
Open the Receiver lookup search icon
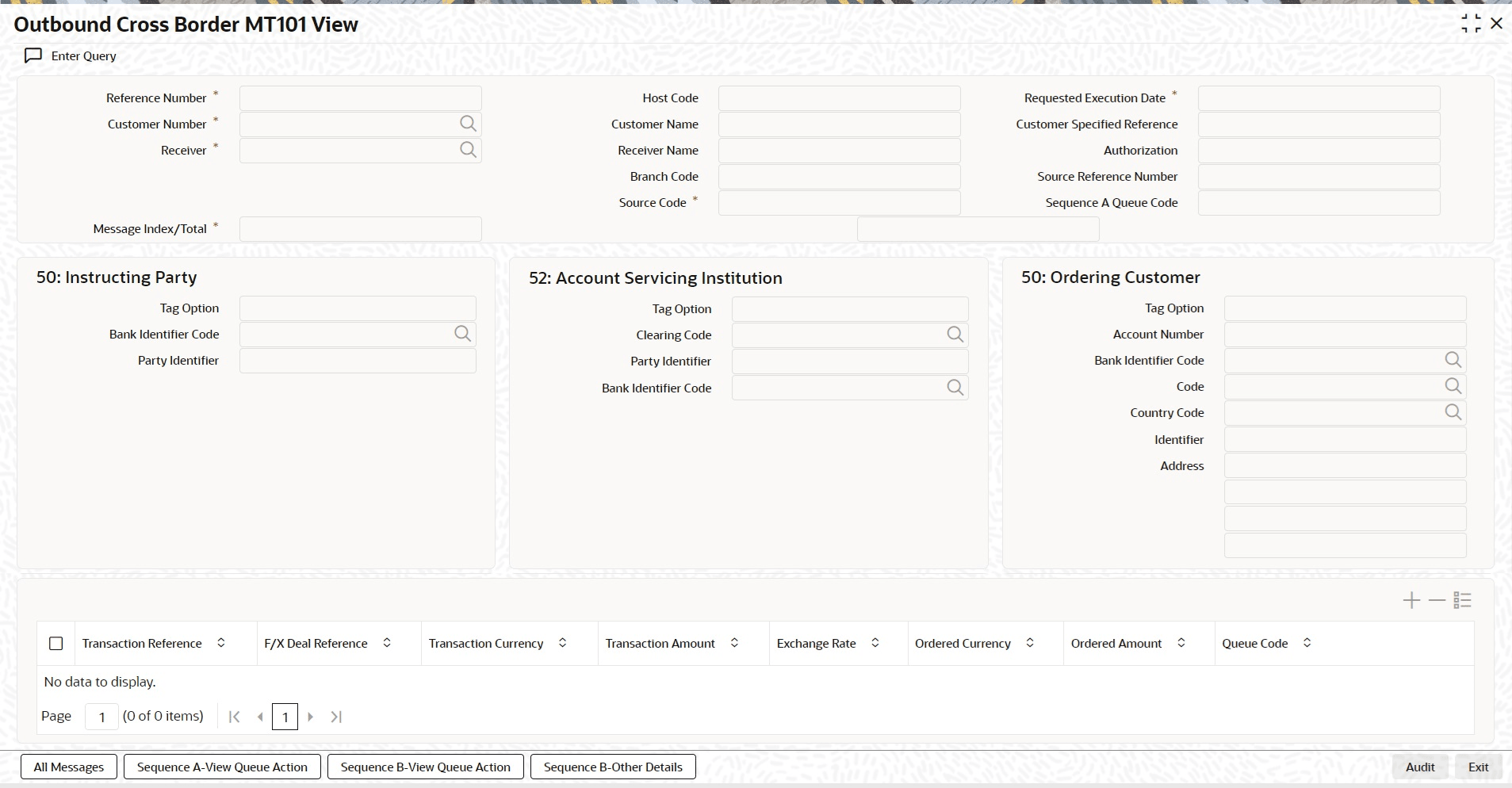tap(468, 150)
